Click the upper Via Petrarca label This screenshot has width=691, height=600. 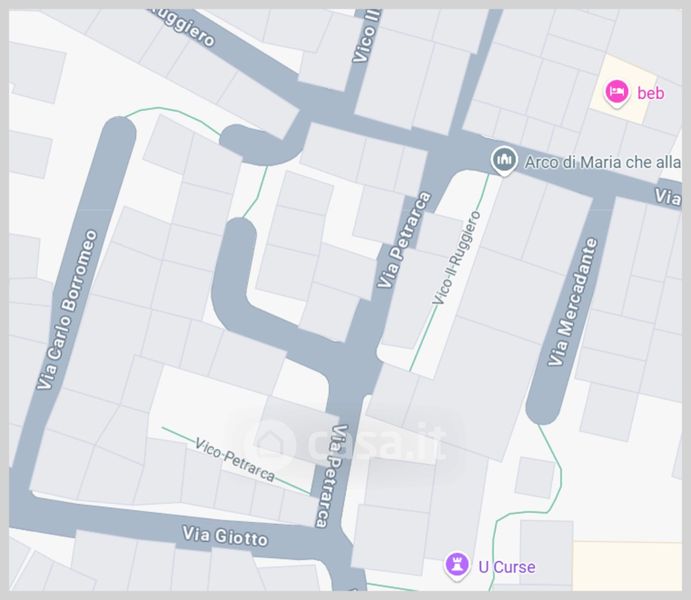click(x=404, y=241)
